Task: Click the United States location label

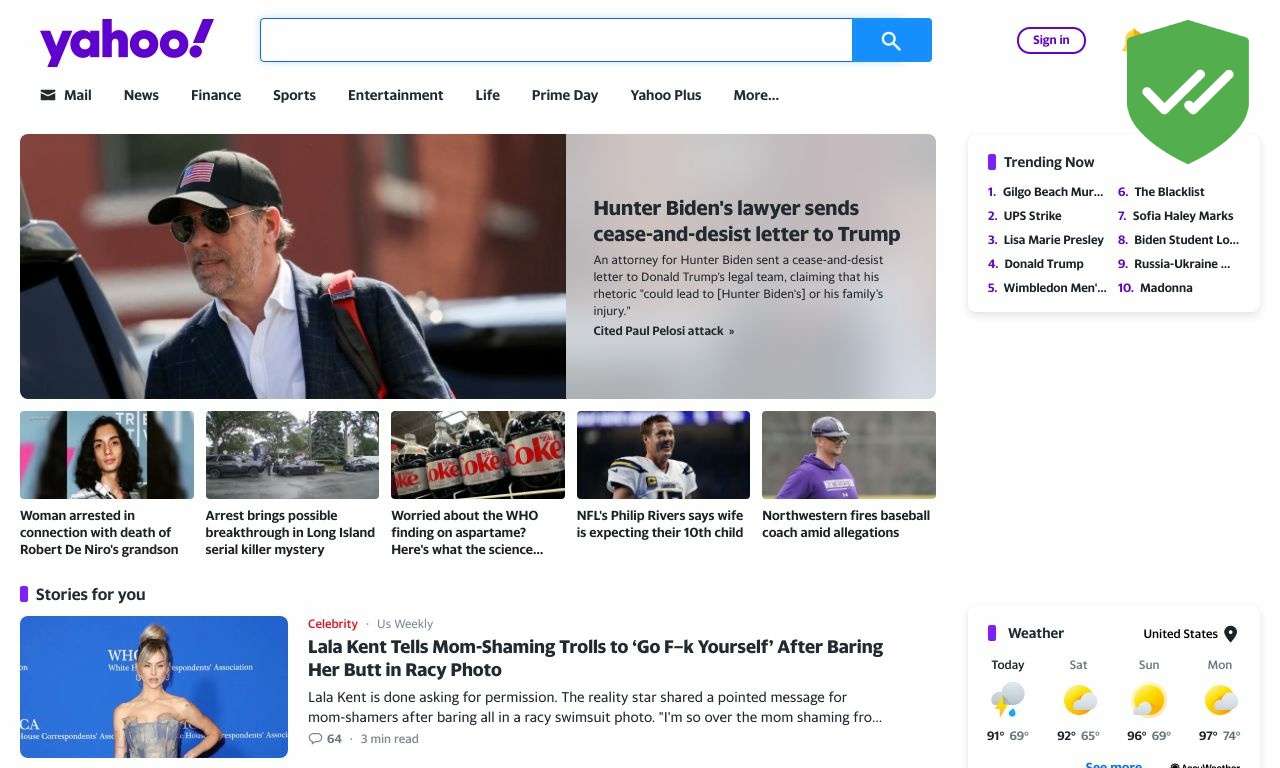Action: point(1180,634)
